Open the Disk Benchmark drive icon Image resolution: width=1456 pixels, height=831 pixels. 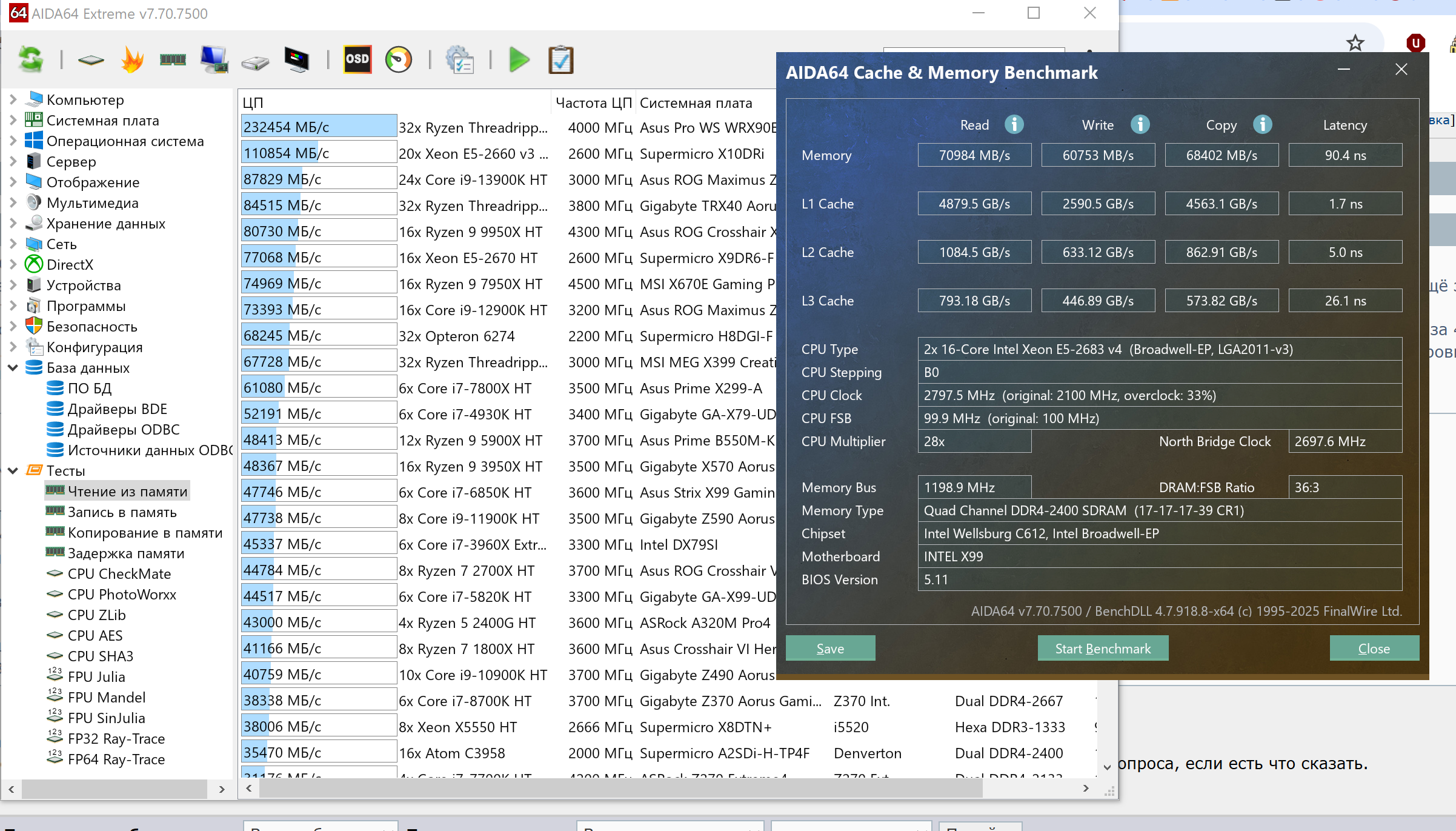(255, 61)
